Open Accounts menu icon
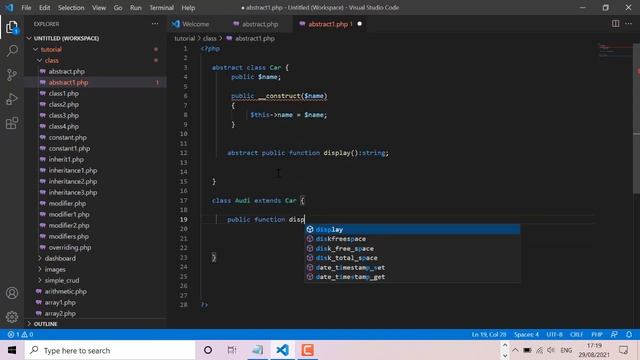Screen dimensions: 640x360 [12, 293]
